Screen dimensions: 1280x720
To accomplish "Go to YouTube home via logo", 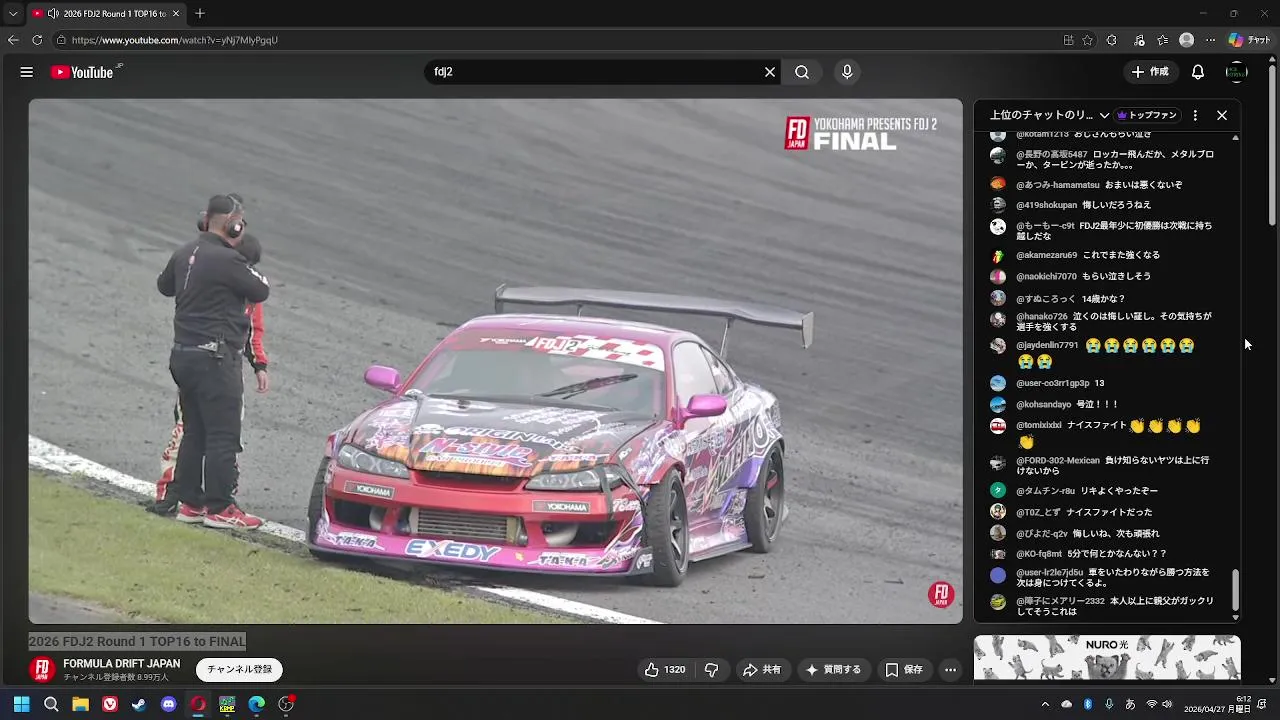I will tap(82, 72).
